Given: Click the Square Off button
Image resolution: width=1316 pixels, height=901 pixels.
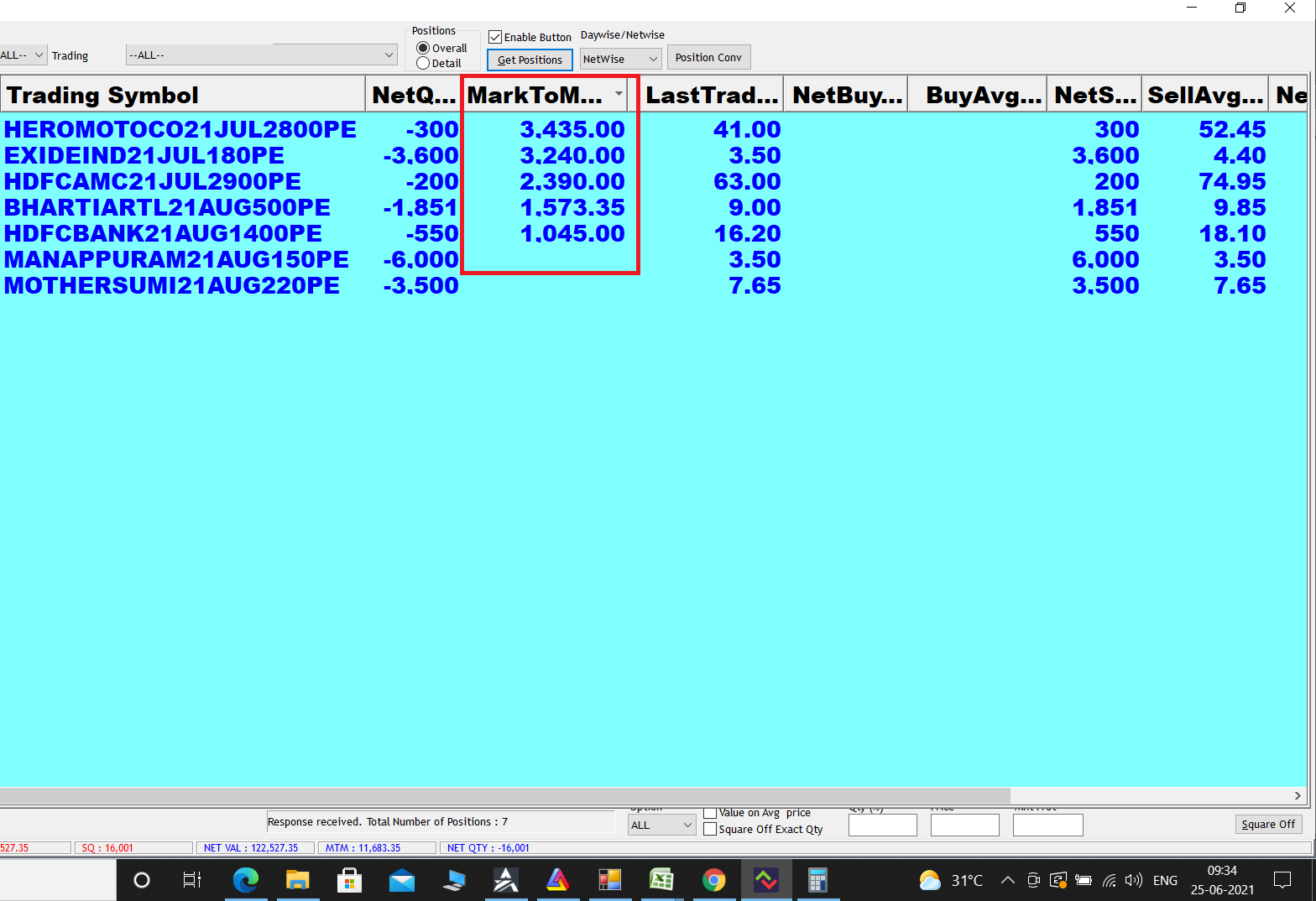Looking at the screenshot, I should (1268, 824).
